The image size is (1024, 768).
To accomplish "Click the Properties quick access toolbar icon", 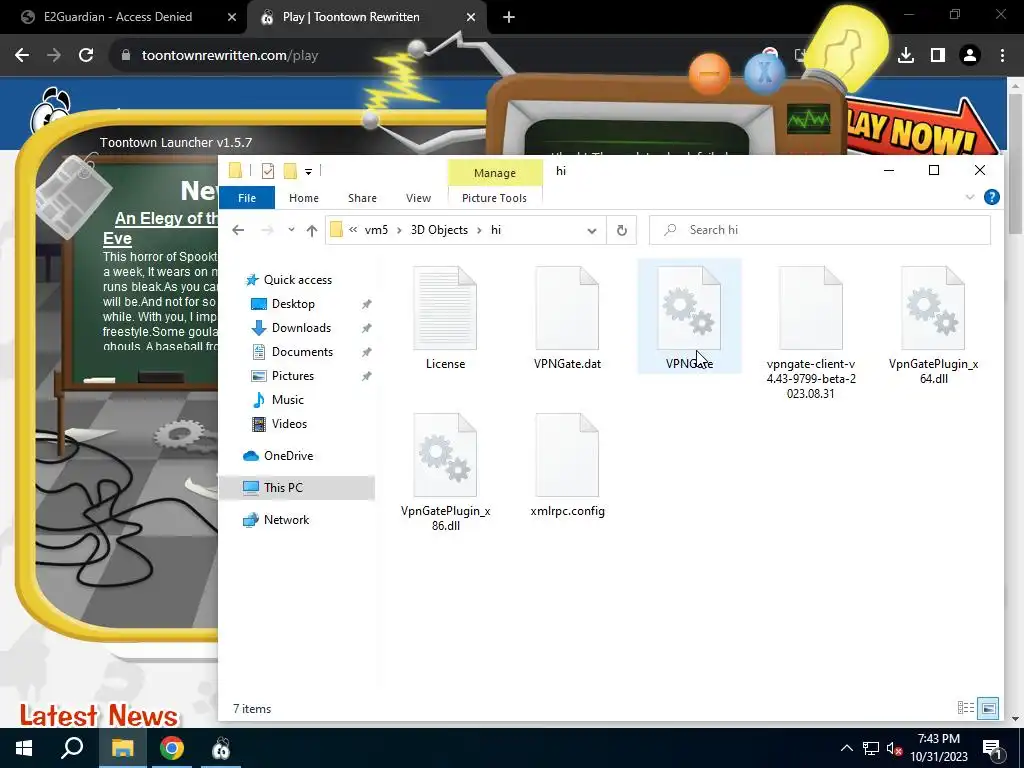I will tap(268, 171).
